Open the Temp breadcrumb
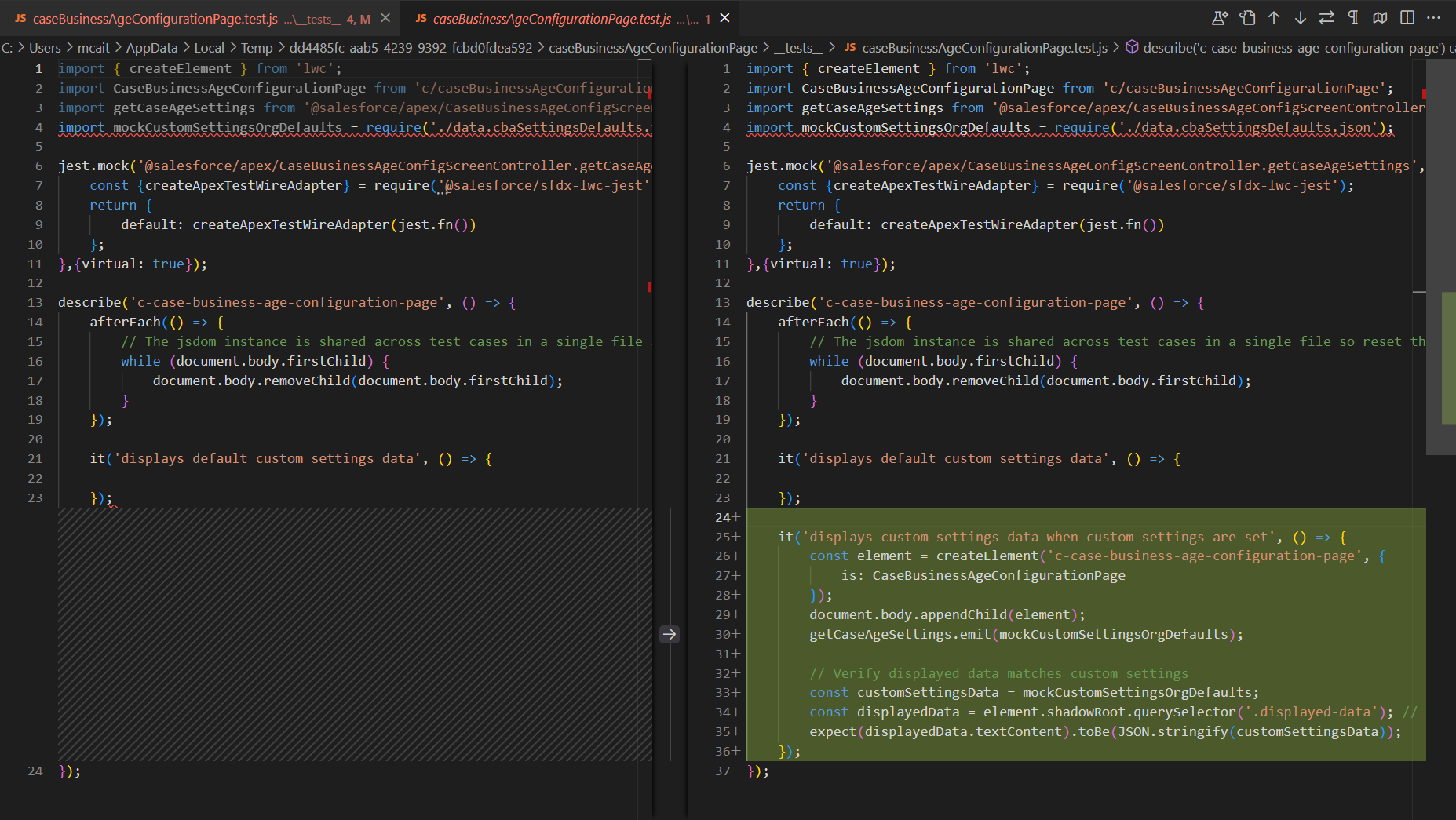This screenshot has height=820, width=1456. 257,48
